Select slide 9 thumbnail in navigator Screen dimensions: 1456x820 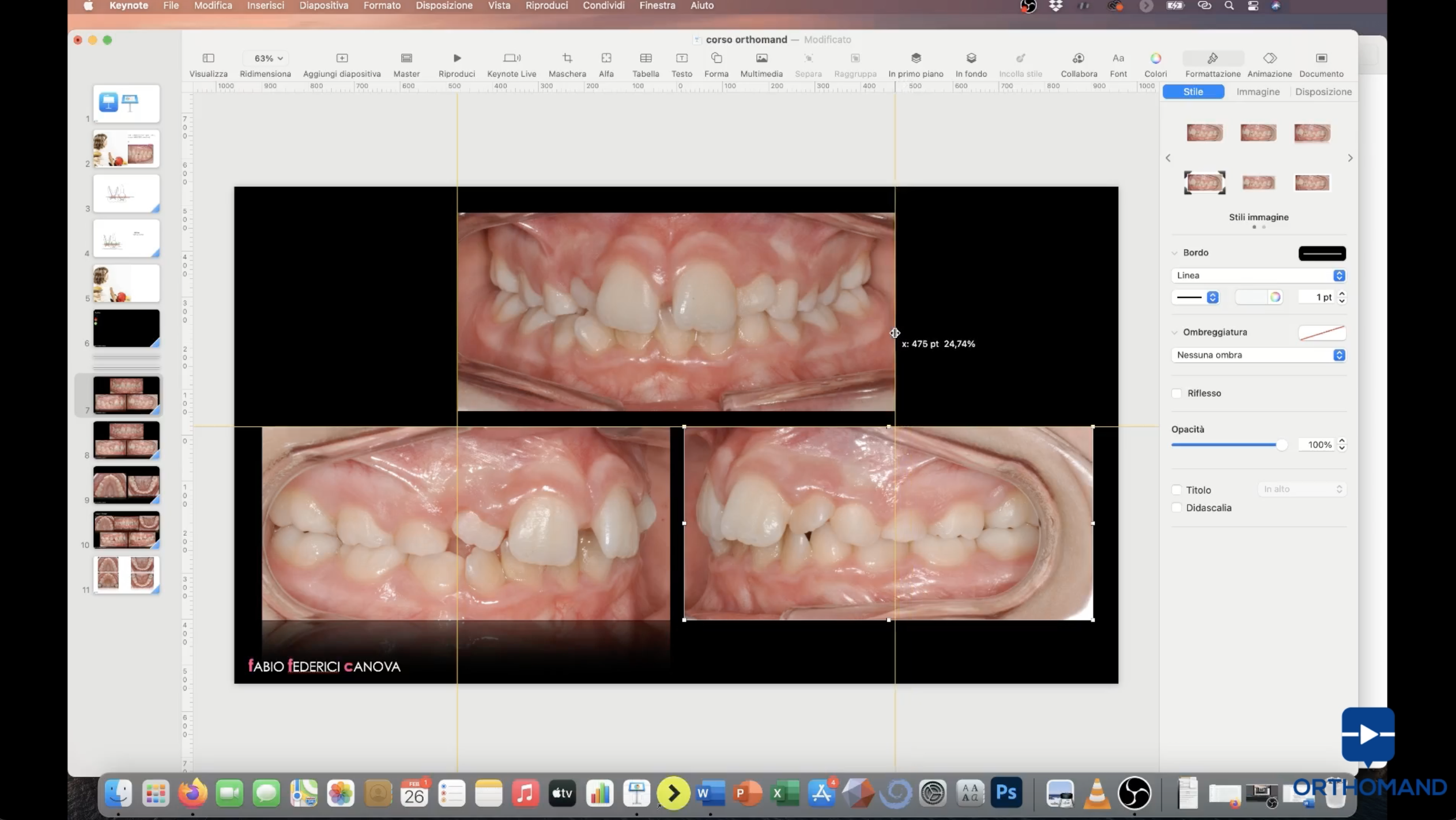tap(126, 485)
